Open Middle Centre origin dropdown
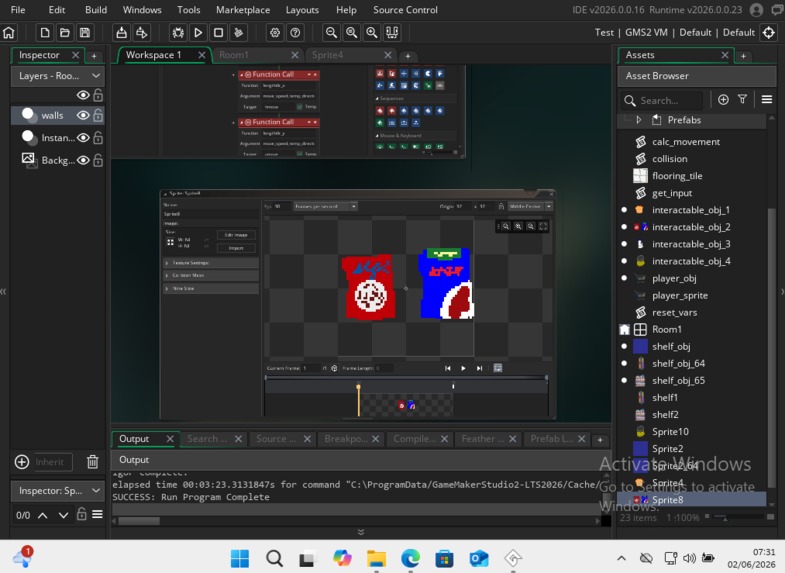The width and height of the screenshot is (785, 573). tap(530, 206)
